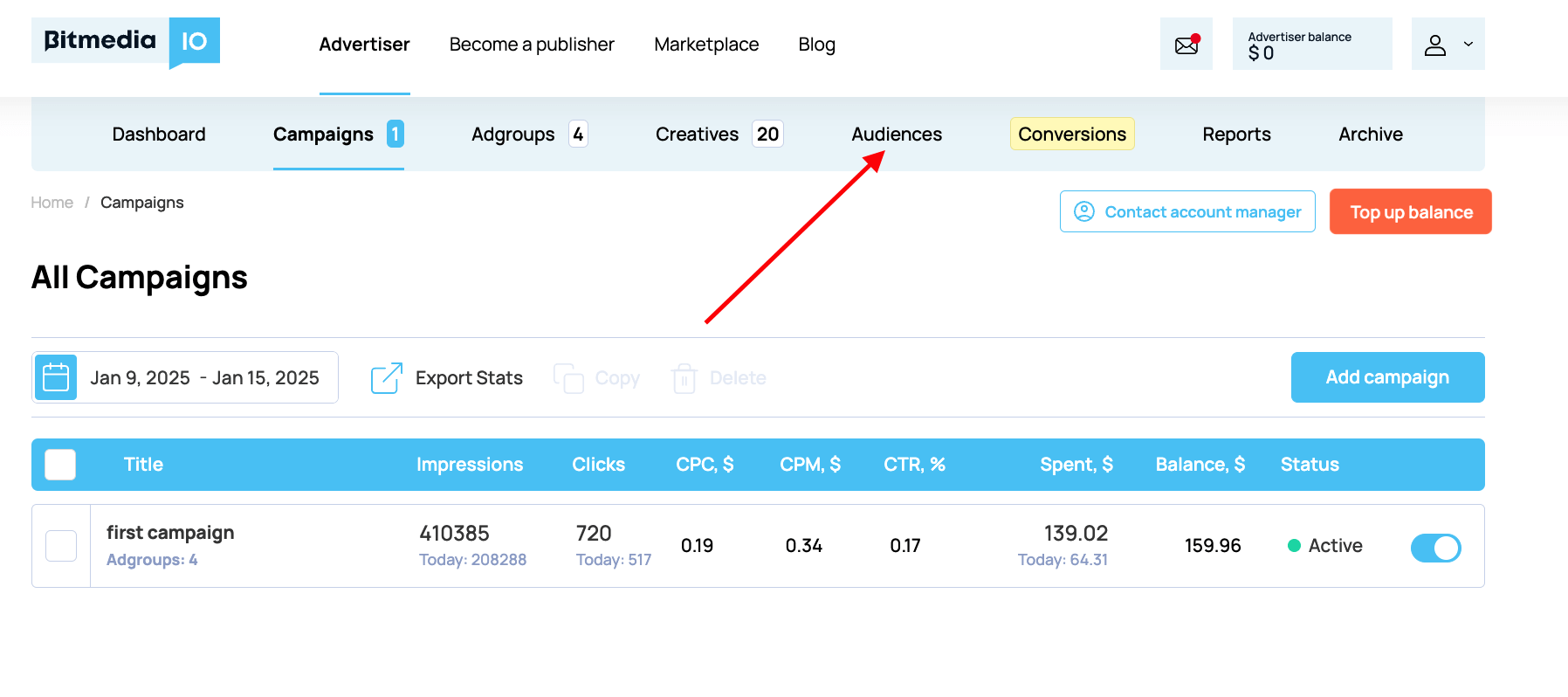This screenshot has width=1568, height=697.
Task: Click the Delete trash icon
Action: tap(684, 378)
